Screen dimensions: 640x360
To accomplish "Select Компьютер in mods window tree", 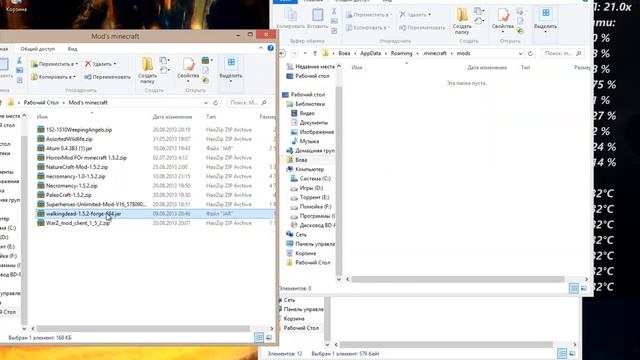I will coord(305,169).
